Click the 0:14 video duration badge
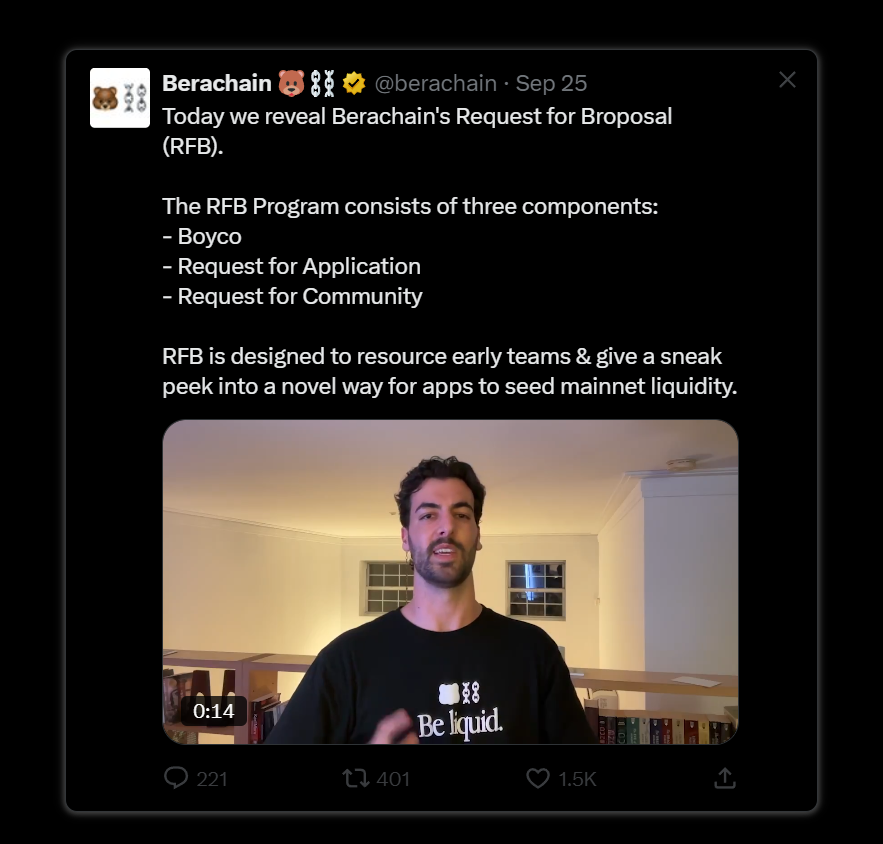The height and width of the screenshot is (844, 883). pyautogui.click(x=213, y=711)
